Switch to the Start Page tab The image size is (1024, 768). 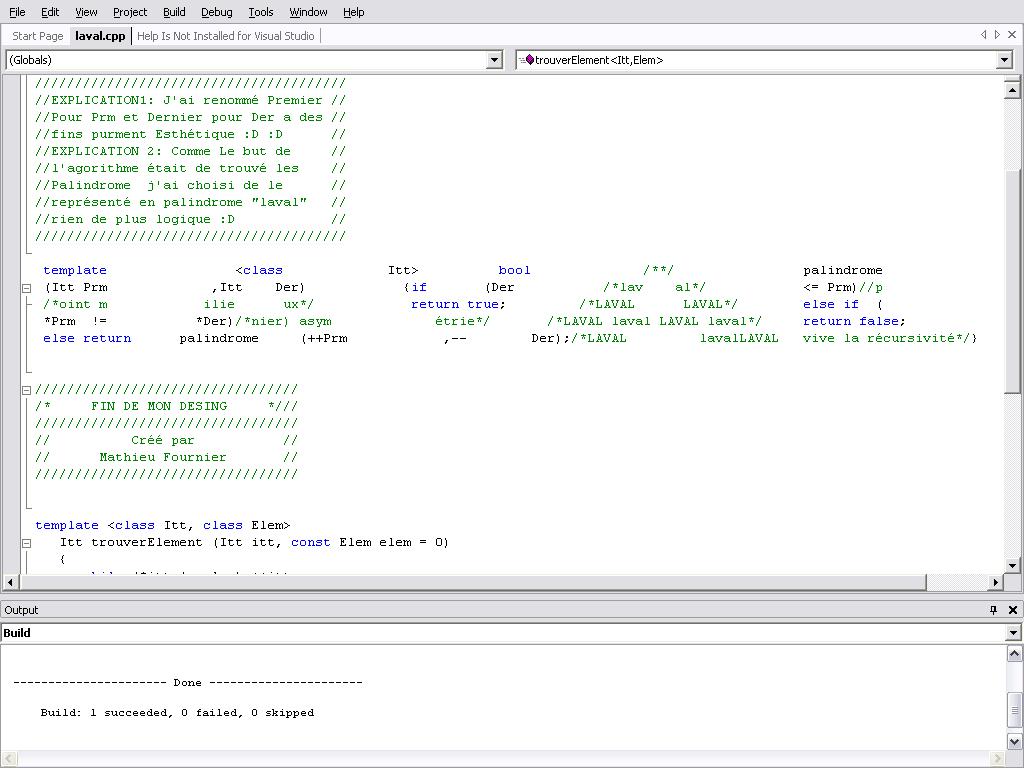pos(38,36)
